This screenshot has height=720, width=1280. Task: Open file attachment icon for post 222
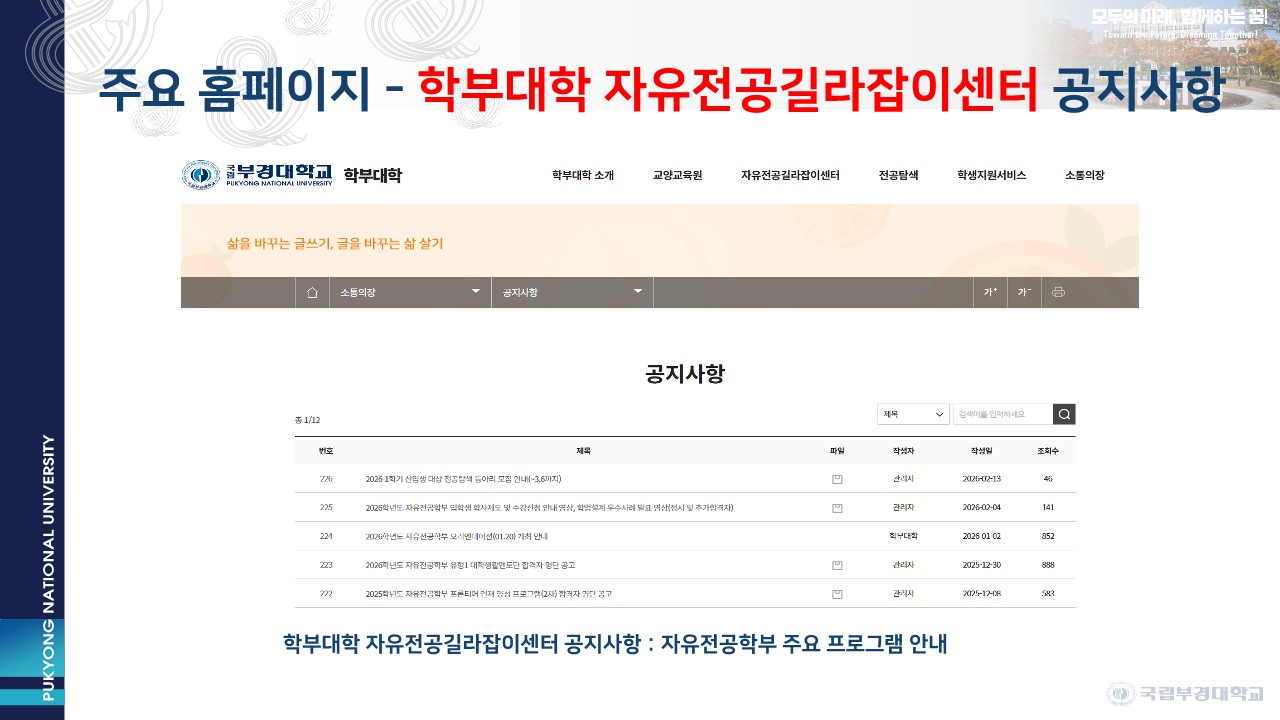pos(837,594)
